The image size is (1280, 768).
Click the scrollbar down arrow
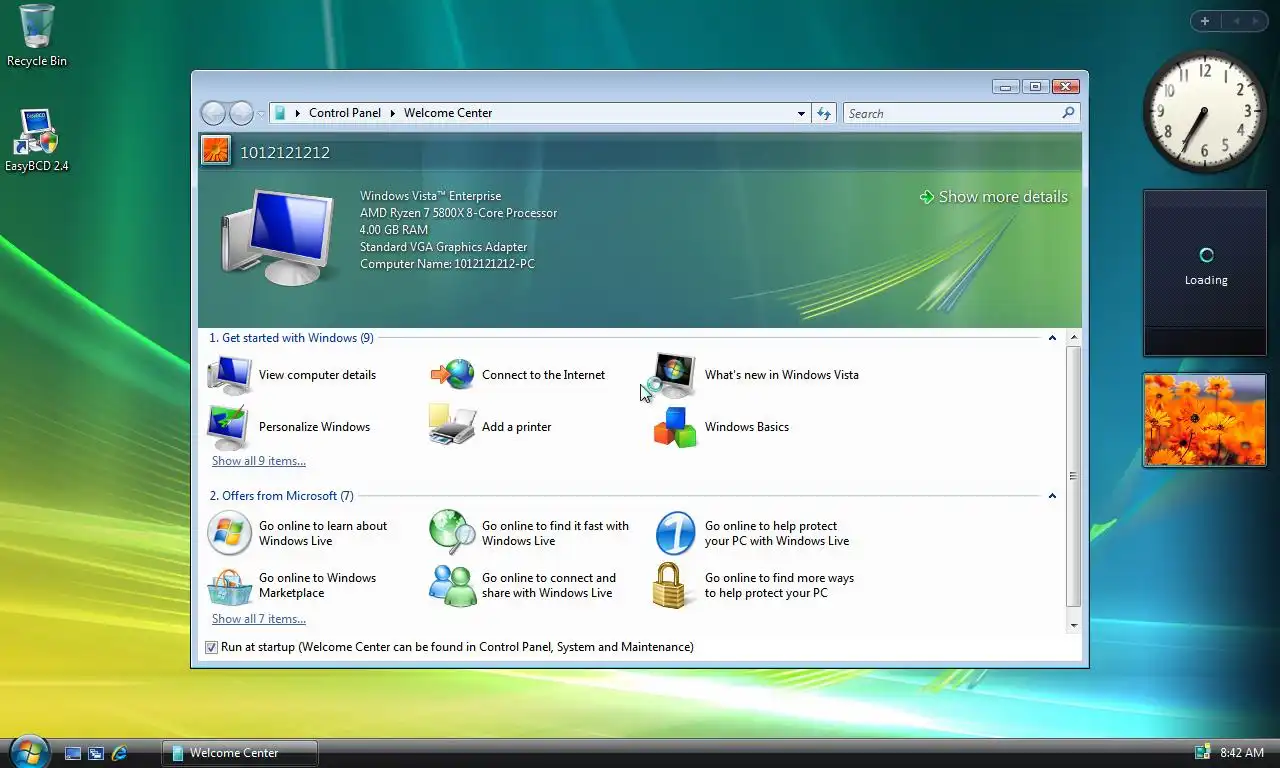1074,625
